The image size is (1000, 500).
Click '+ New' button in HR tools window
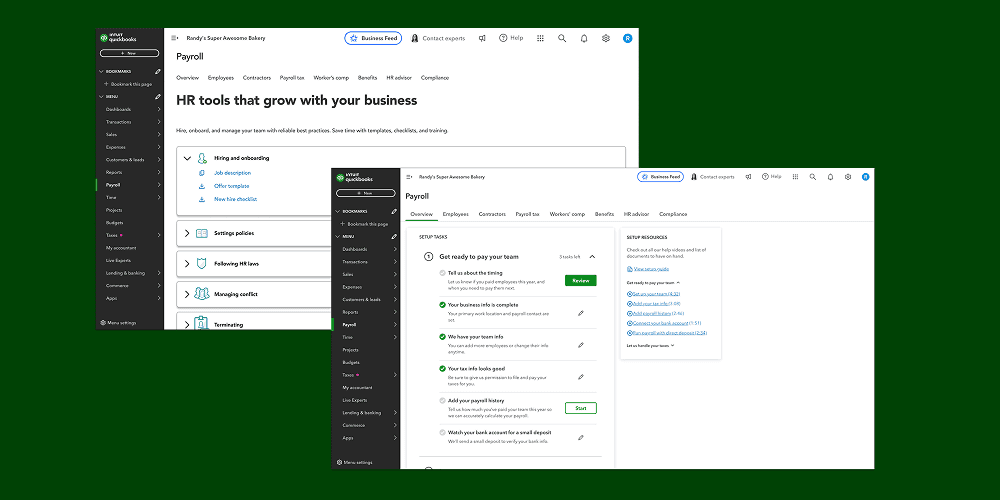click(129, 53)
